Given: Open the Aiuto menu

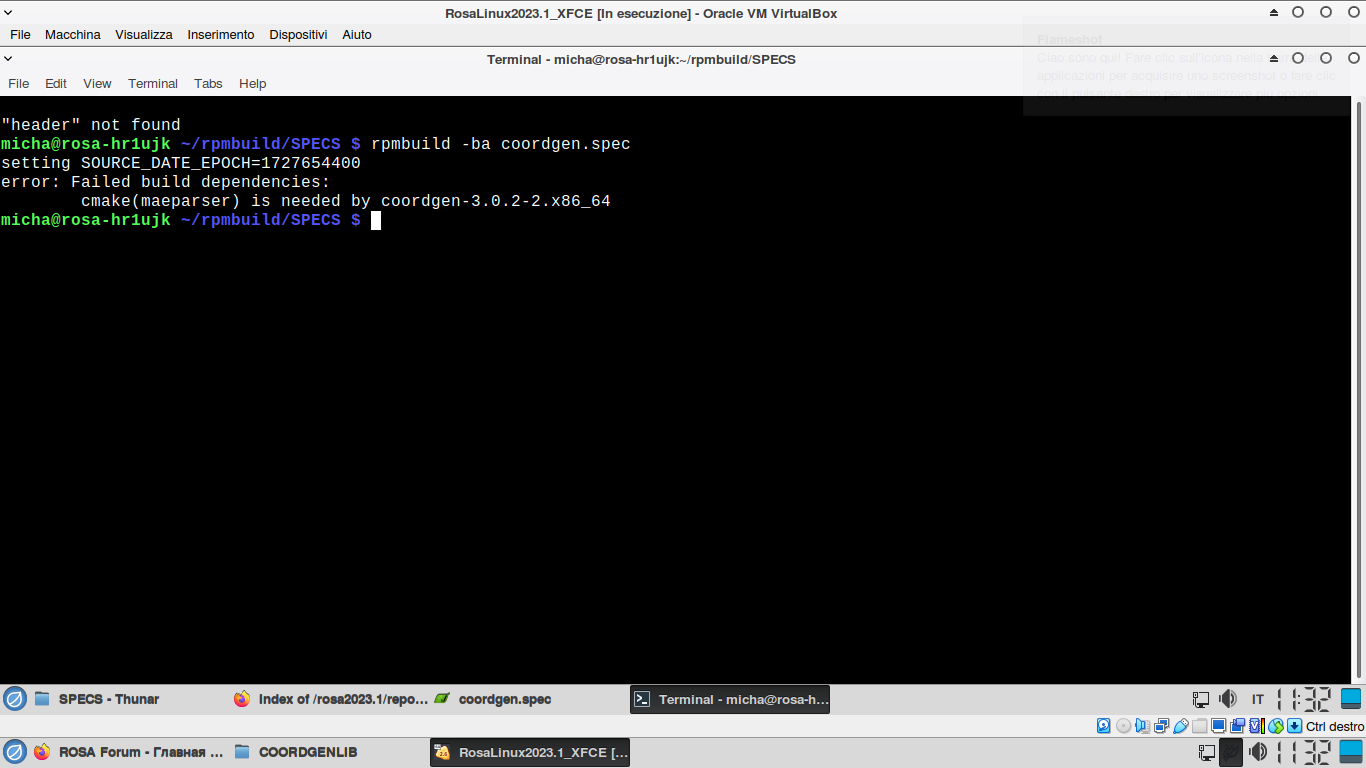Looking at the screenshot, I should (x=357, y=34).
